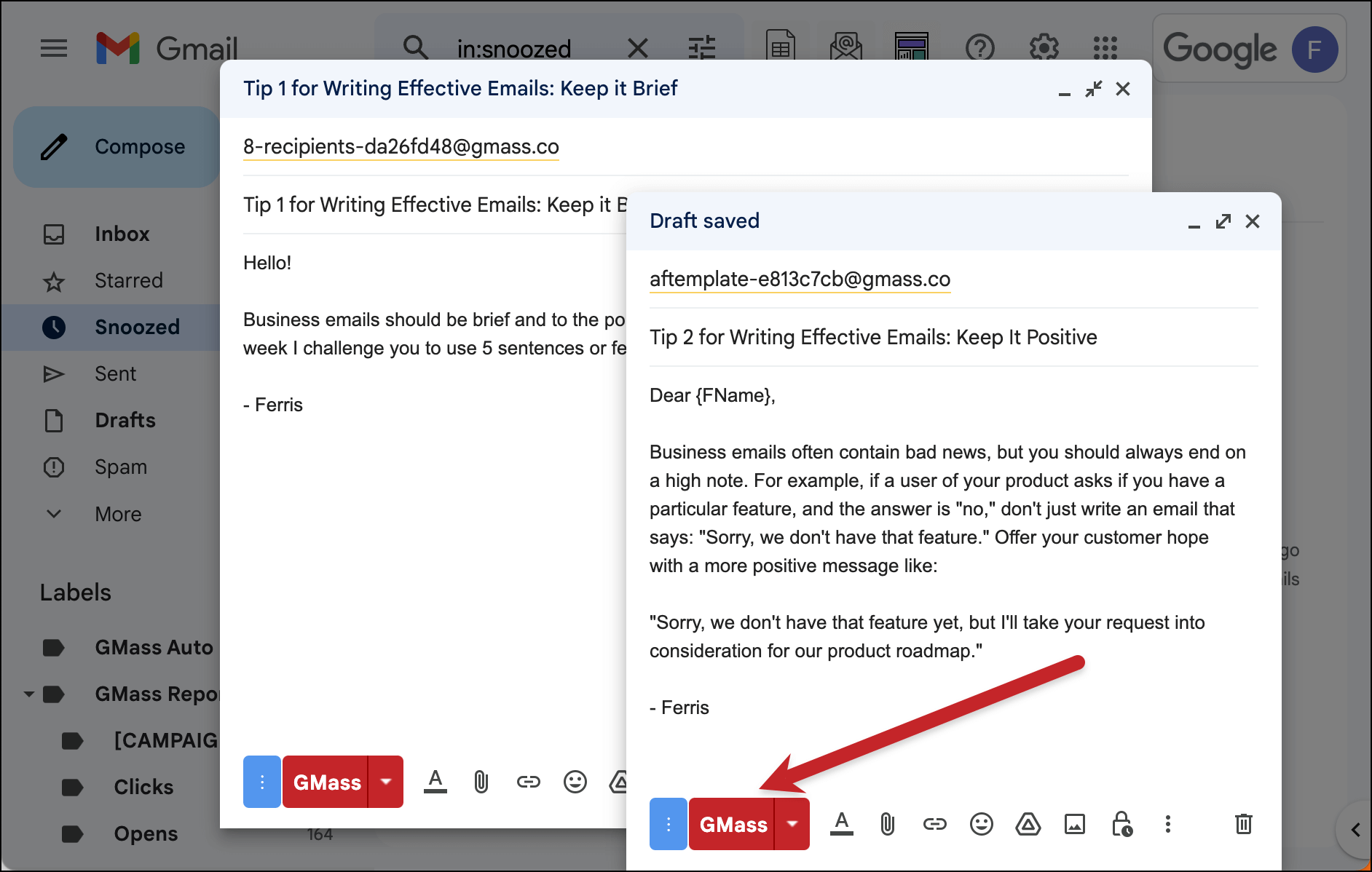The width and height of the screenshot is (1372, 872).
Task: Click the subject field in Tip 1 window
Action: (x=435, y=205)
